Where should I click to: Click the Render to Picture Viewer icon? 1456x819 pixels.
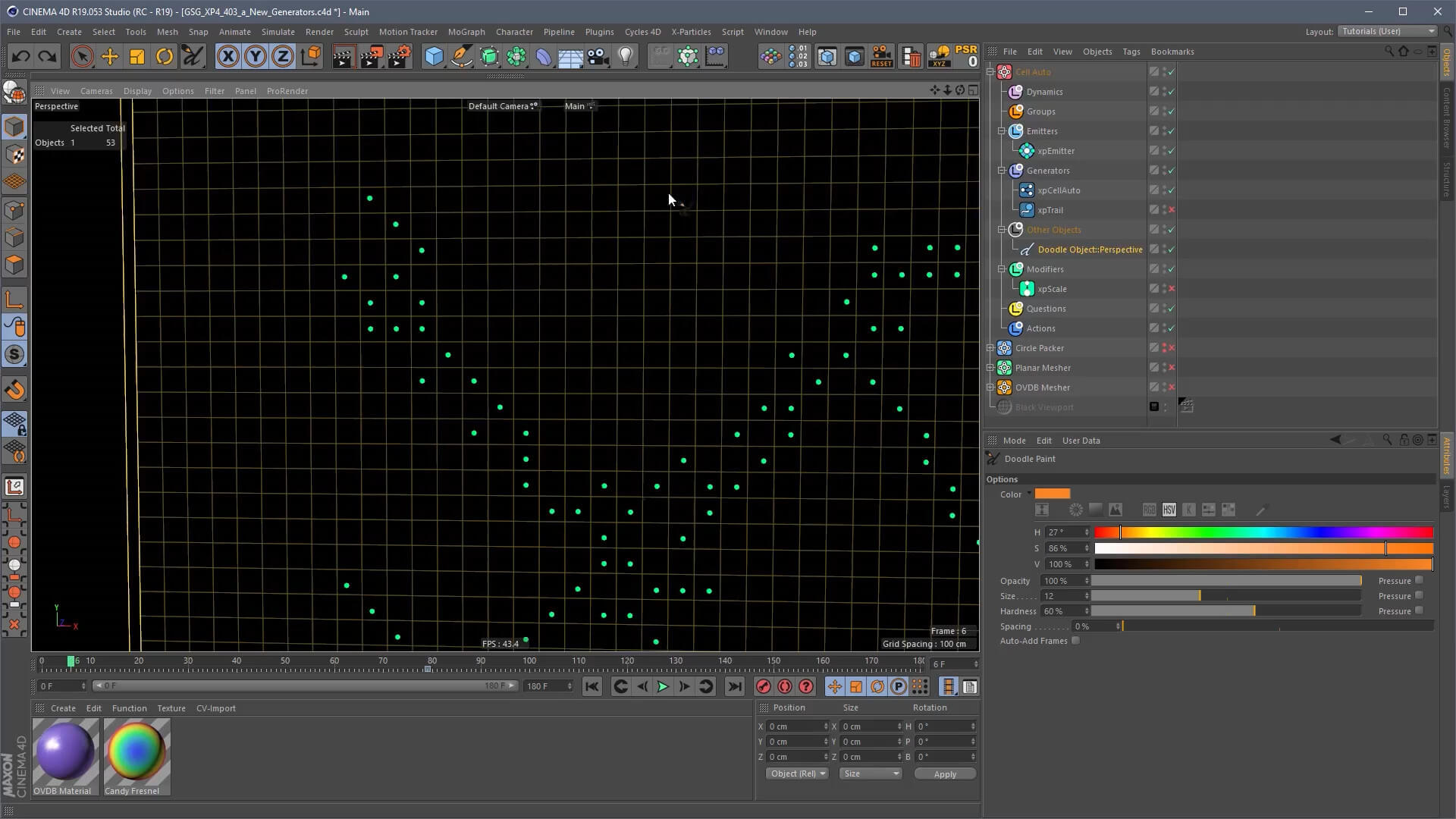tap(371, 56)
